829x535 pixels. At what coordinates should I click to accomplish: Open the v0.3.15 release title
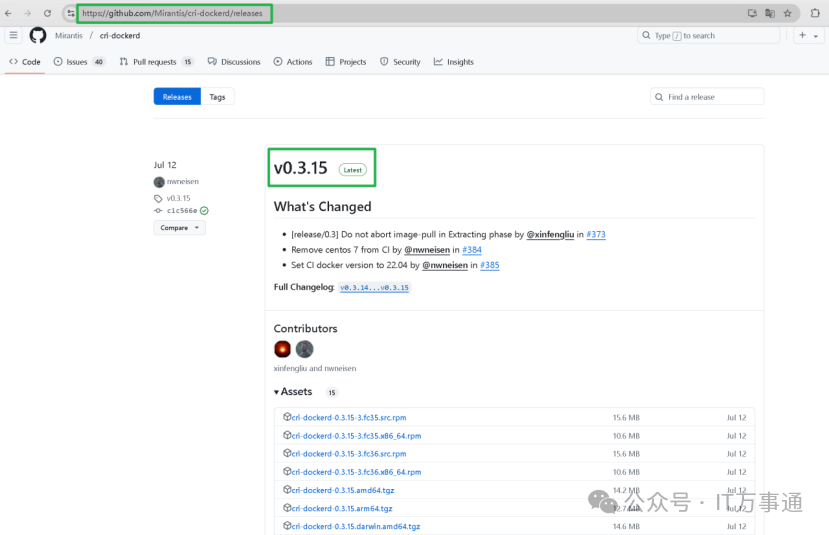tap(300, 168)
